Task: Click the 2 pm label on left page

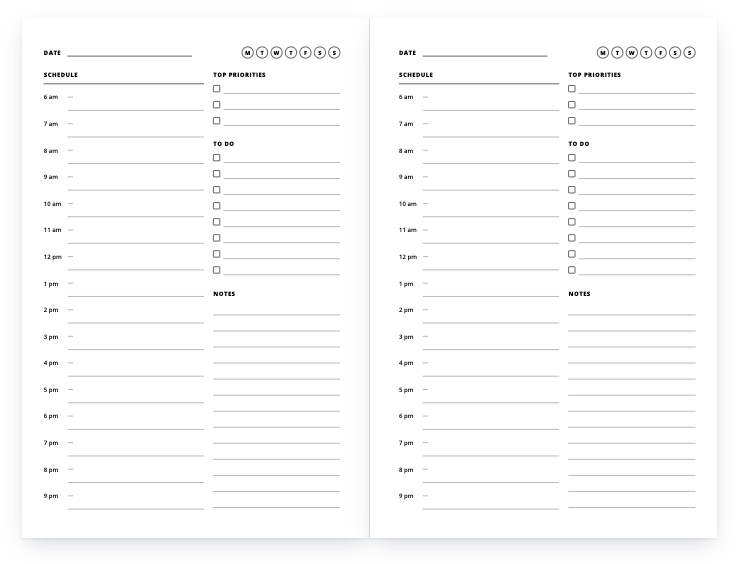Action: 51,310
